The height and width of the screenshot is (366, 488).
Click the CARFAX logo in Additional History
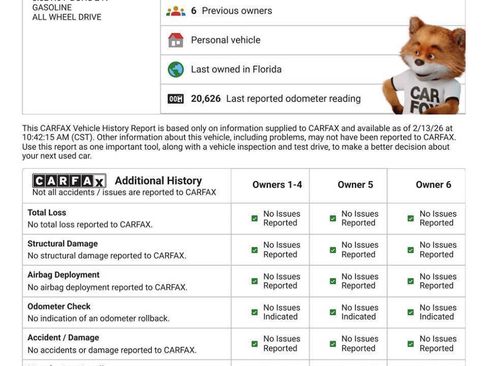69,181
